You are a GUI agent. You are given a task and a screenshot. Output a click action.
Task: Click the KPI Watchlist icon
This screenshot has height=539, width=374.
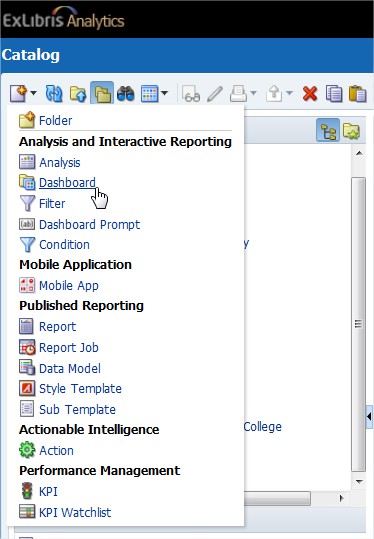27,512
